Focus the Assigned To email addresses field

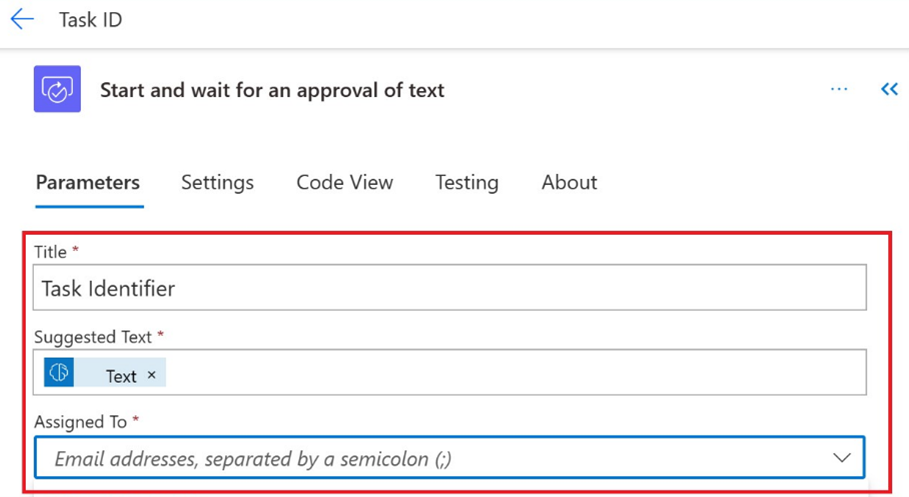[430, 459]
